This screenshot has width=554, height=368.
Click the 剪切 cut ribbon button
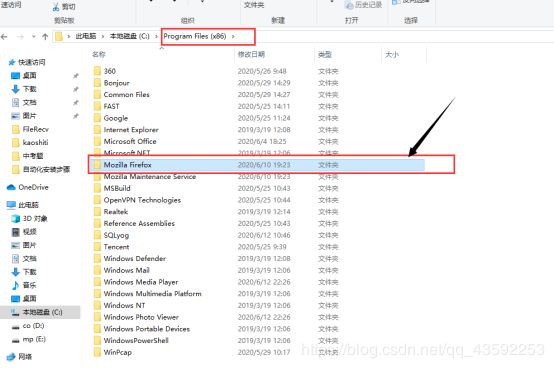pos(64,6)
